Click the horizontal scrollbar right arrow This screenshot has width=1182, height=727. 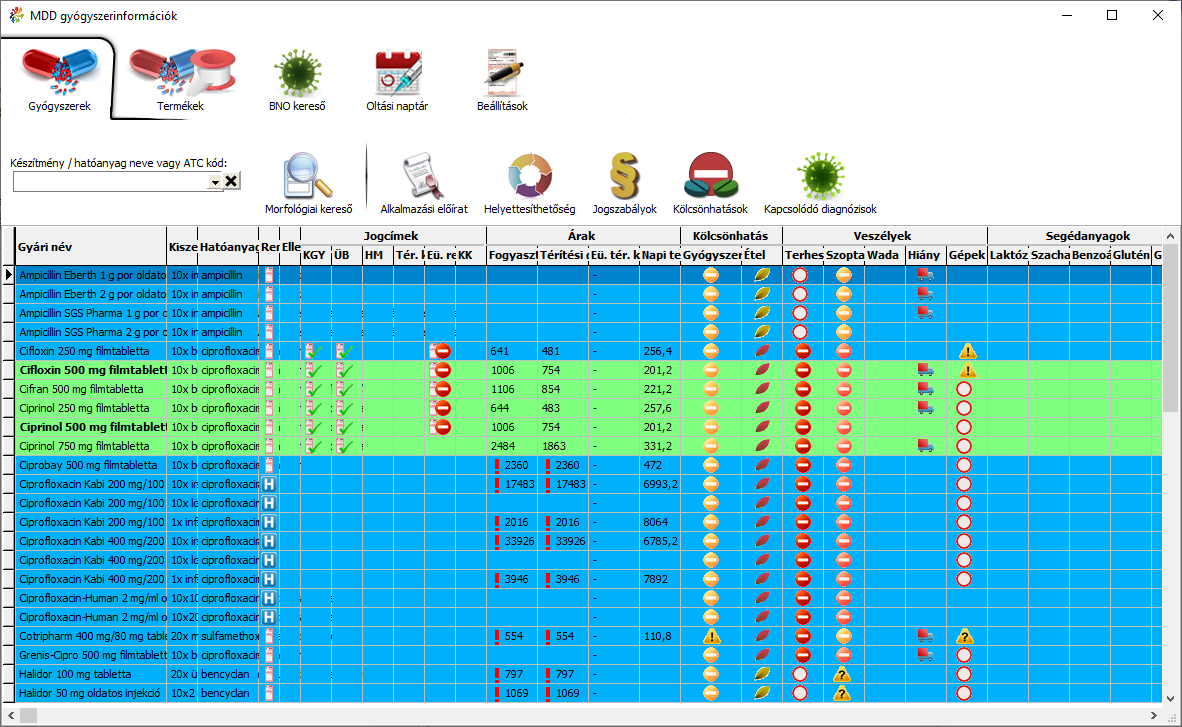1154,715
